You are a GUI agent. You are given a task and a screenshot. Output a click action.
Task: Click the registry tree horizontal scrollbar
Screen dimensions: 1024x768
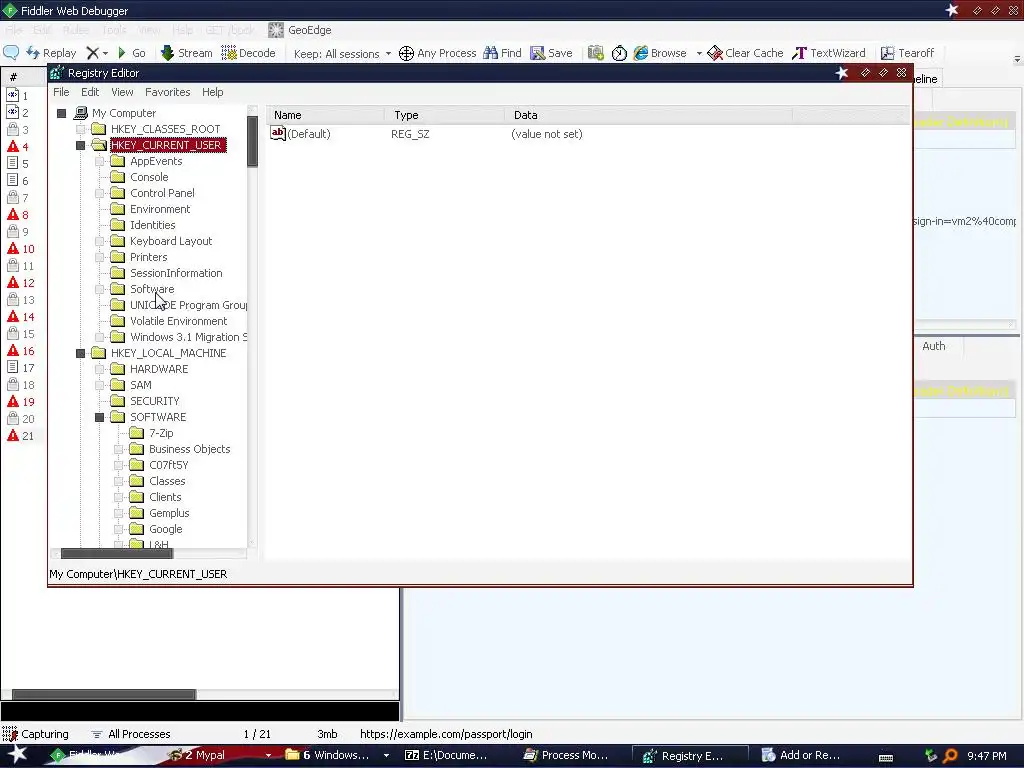pyautogui.click(x=117, y=553)
